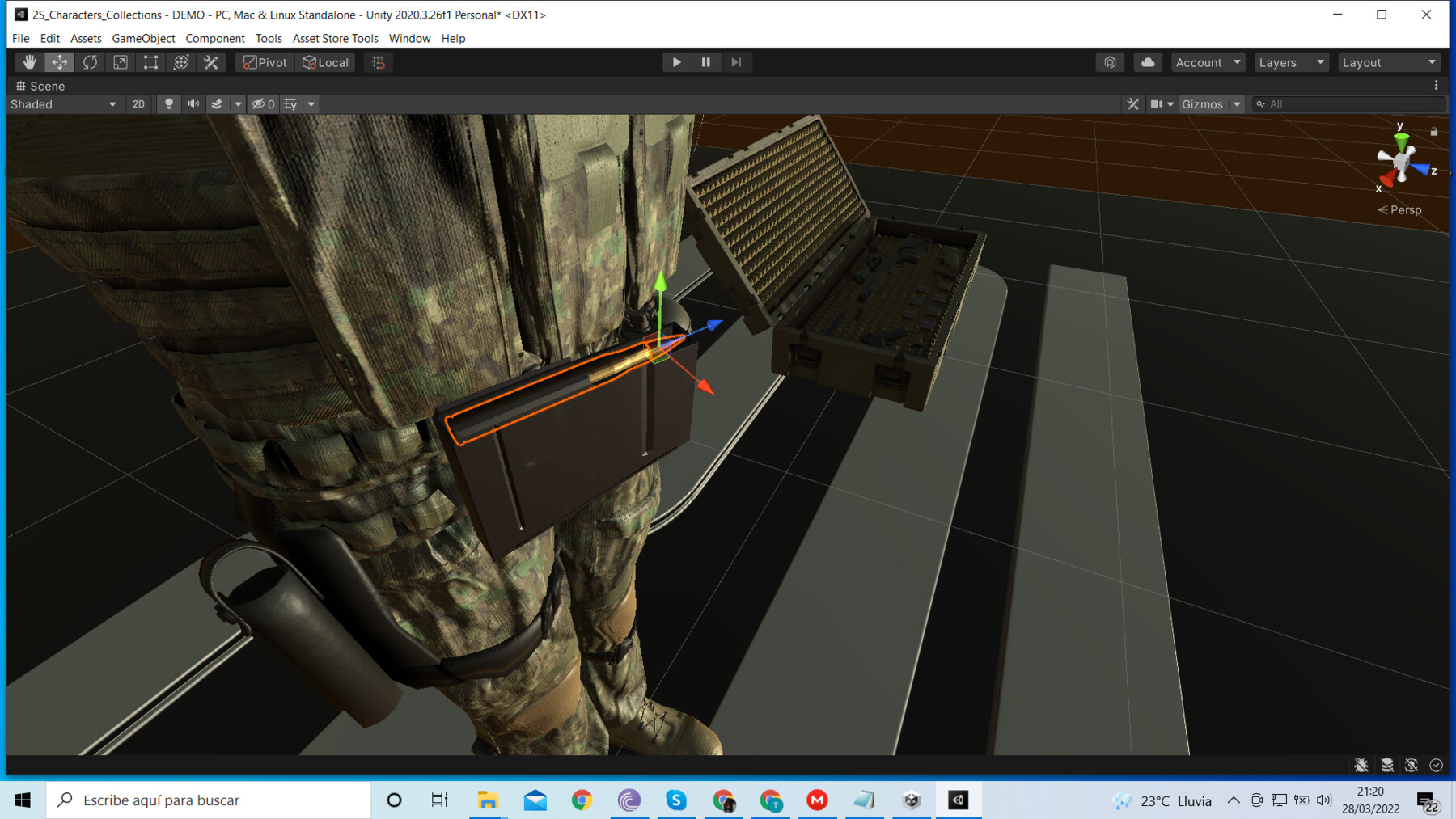
Task: Select the Scale tool
Action: click(x=121, y=62)
